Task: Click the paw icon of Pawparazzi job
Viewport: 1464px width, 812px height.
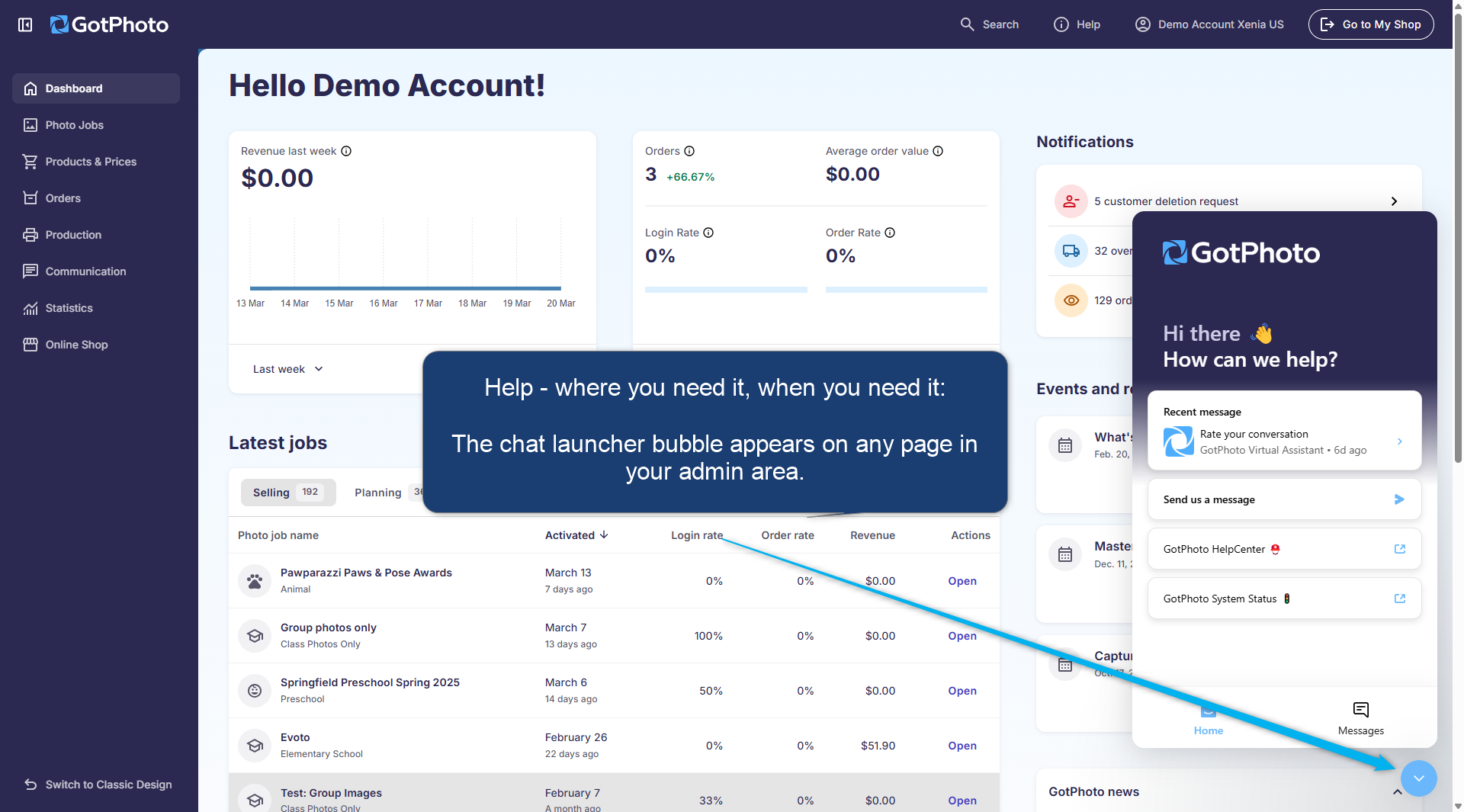Action: click(x=255, y=581)
